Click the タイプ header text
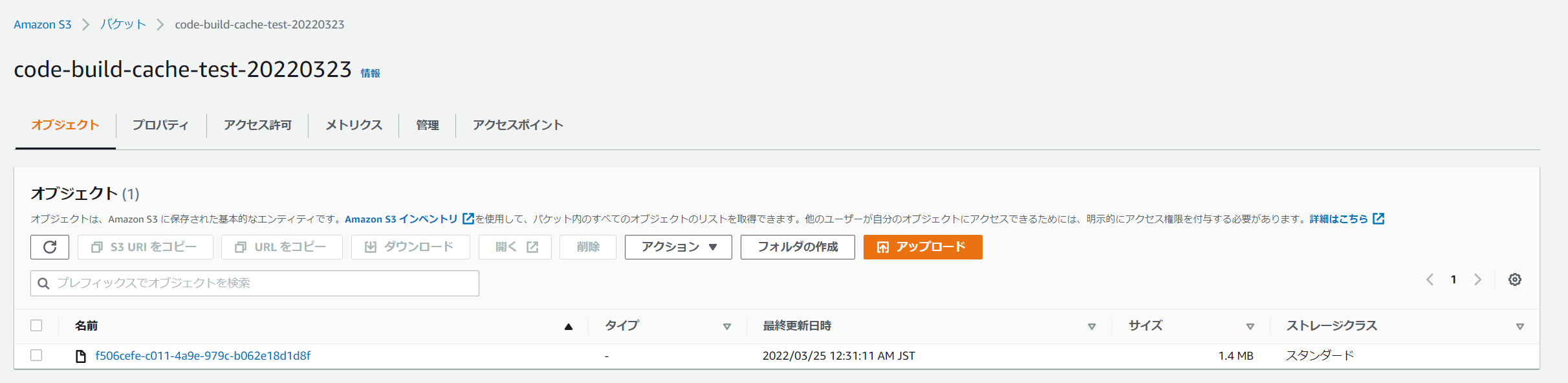1568x383 pixels. [x=622, y=325]
